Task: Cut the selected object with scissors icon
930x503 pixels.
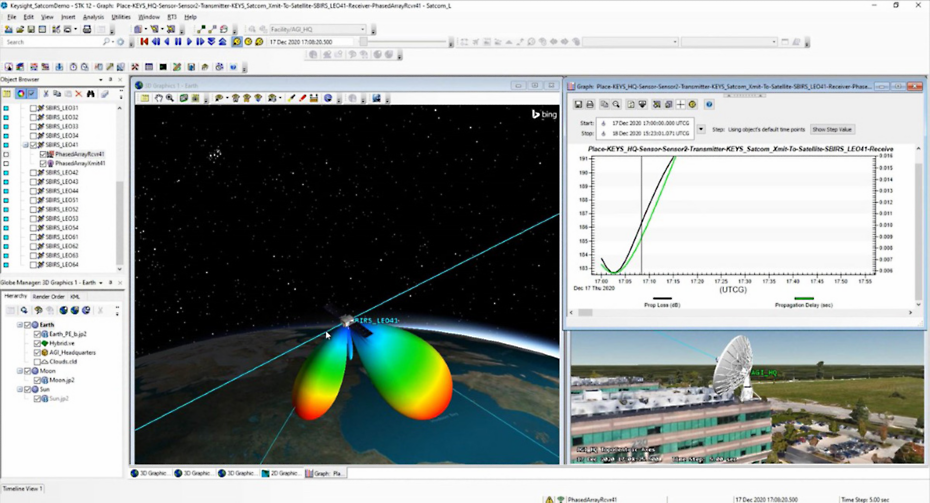Action: pyautogui.click(x=46, y=94)
